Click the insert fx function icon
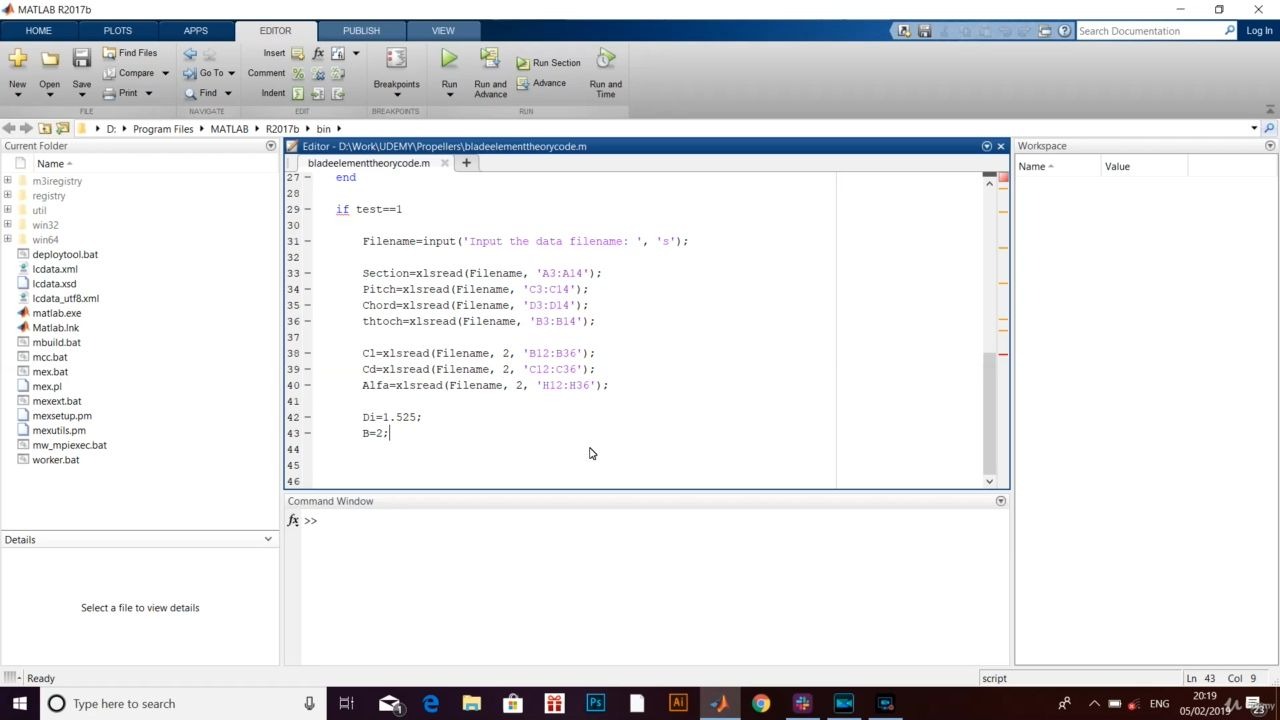Screen dimensions: 1280x720 click(318, 53)
